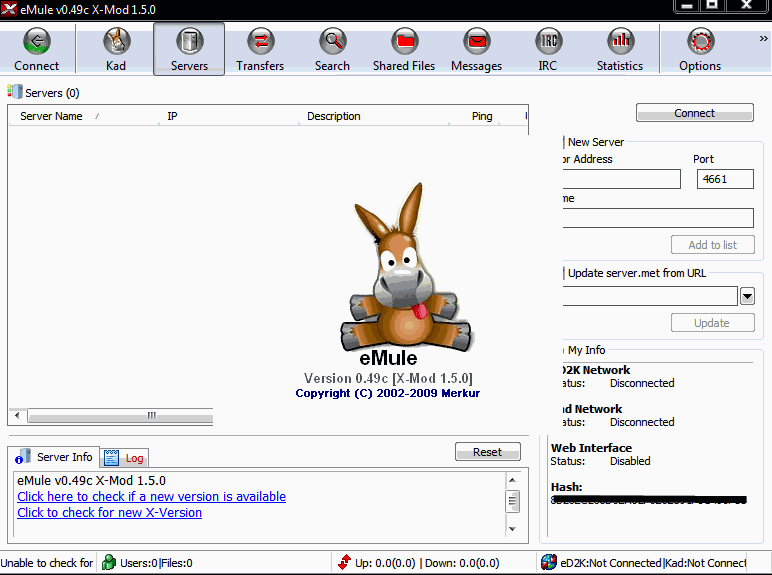
Task: Sort by IP column
Action: [229, 116]
